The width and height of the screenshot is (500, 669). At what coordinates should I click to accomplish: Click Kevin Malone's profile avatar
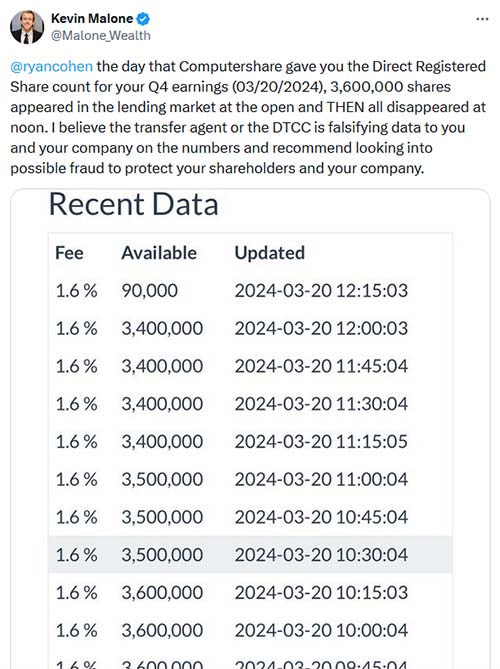pos(27,27)
